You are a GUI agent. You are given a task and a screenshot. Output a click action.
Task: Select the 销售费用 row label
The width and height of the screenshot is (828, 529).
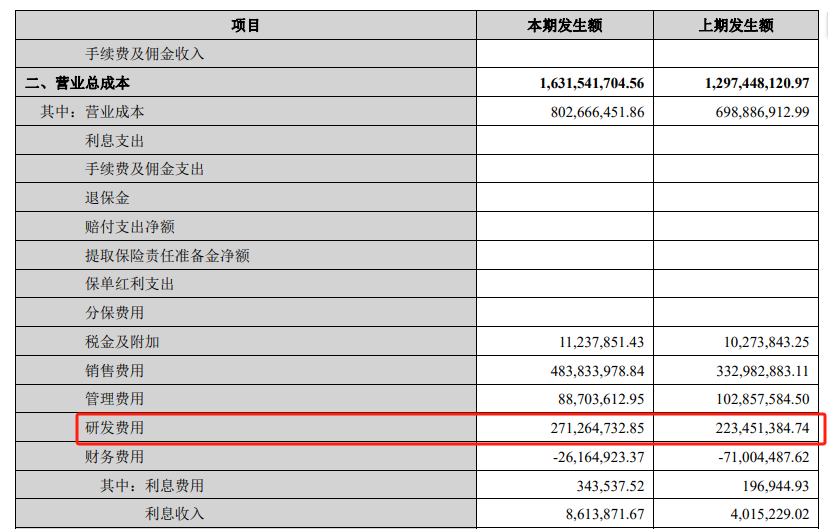115,371
